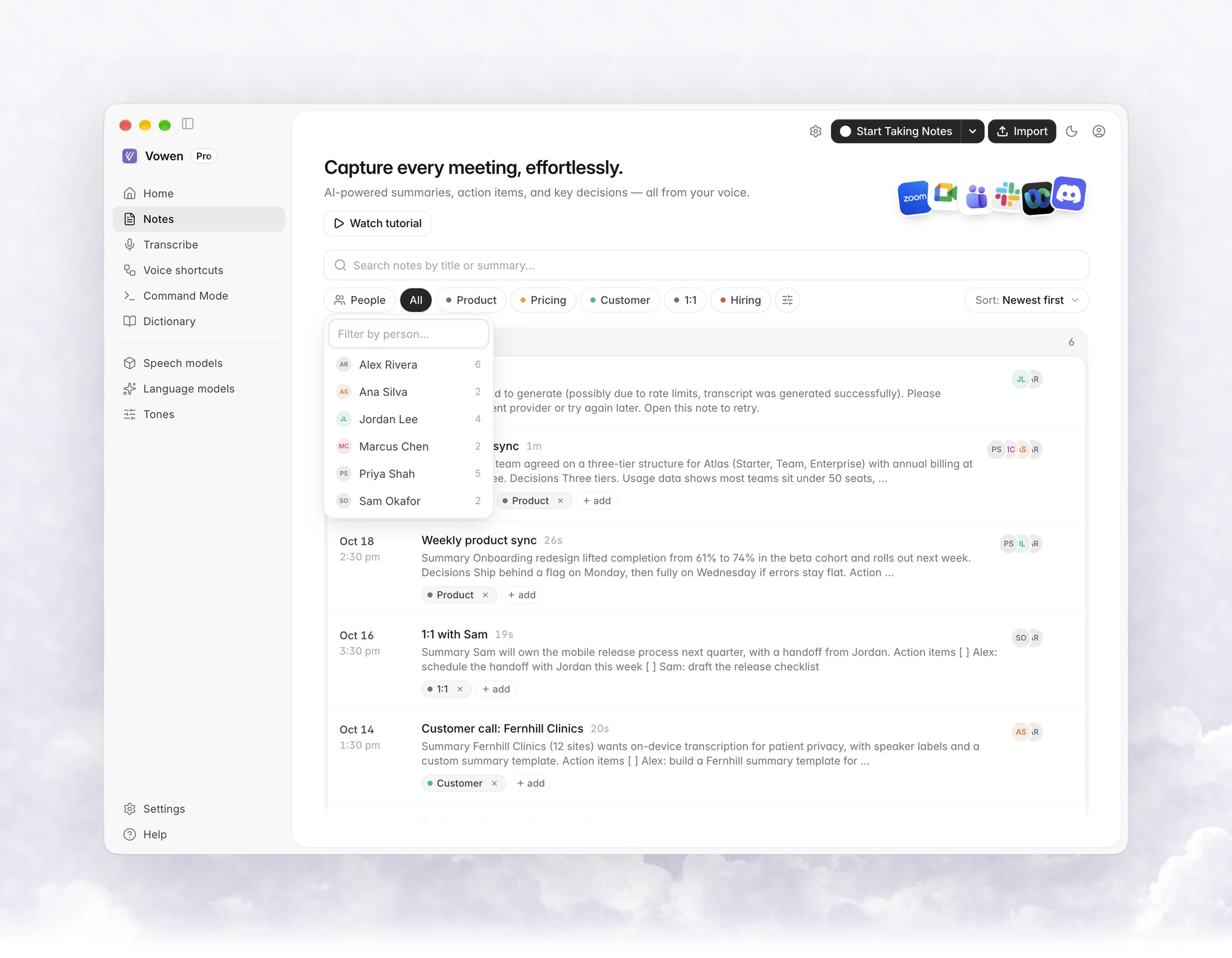Click the Slack app icon
The height and width of the screenshot is (958, 1232).
[1007, 195]
